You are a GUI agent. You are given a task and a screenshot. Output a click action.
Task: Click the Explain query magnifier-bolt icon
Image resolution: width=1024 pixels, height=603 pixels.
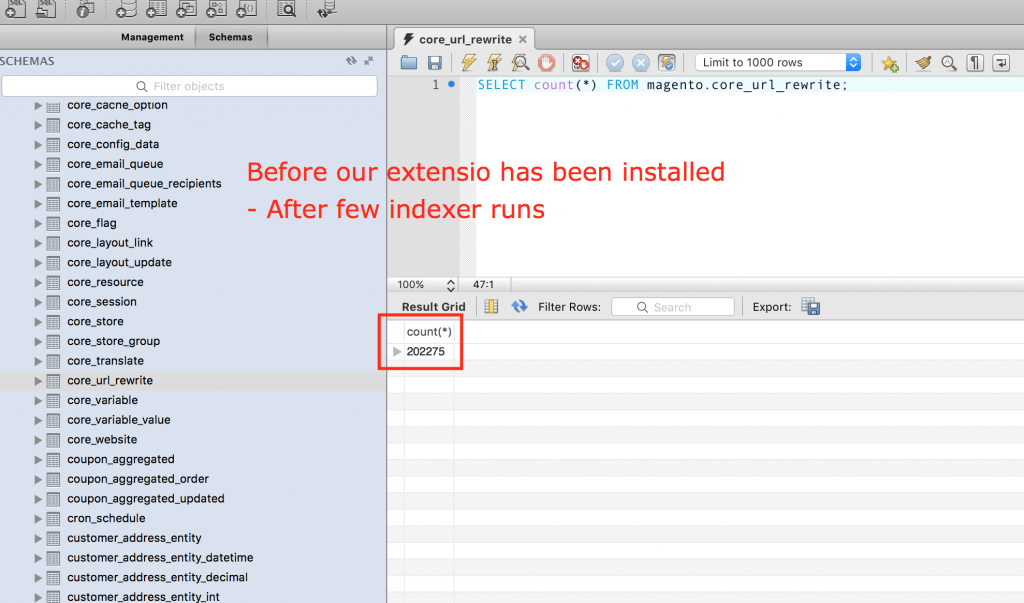point(520,63)
